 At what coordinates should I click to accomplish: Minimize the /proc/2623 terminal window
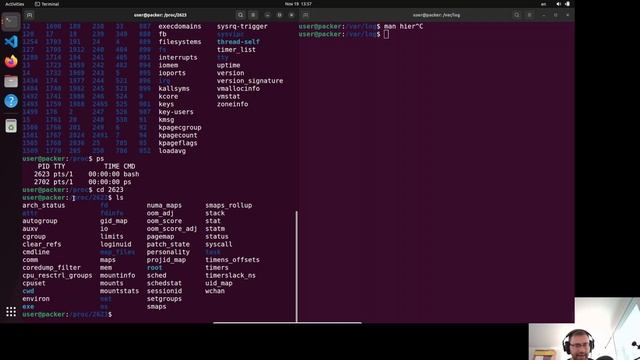(267, 15)
